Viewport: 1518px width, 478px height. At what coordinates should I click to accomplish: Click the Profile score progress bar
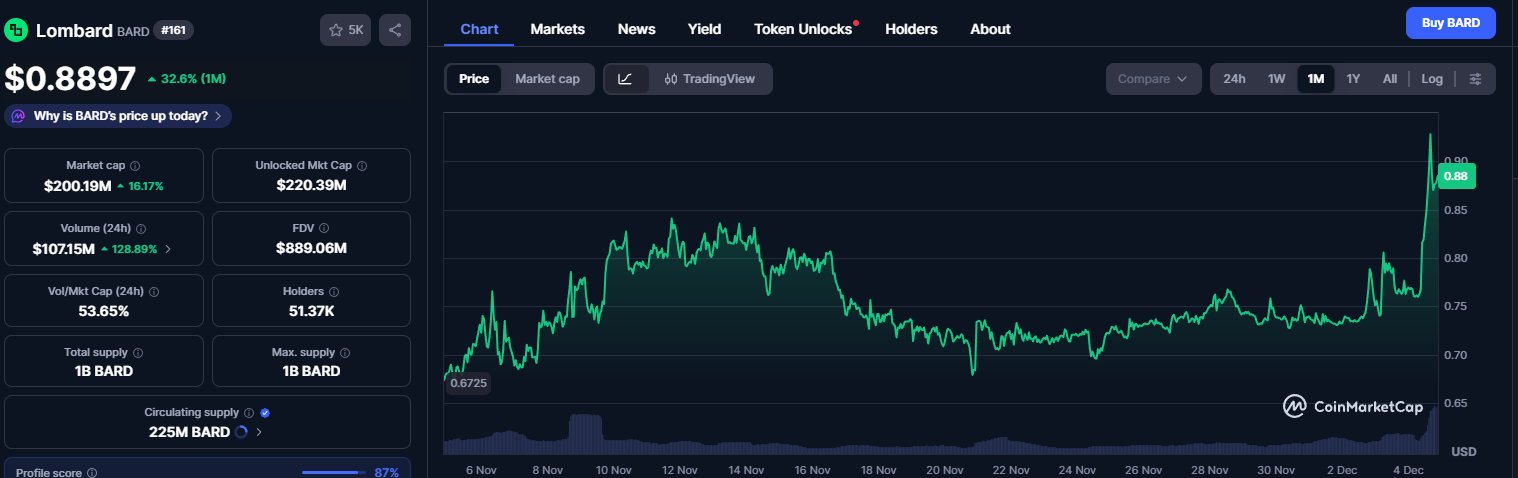pos(331,472)
